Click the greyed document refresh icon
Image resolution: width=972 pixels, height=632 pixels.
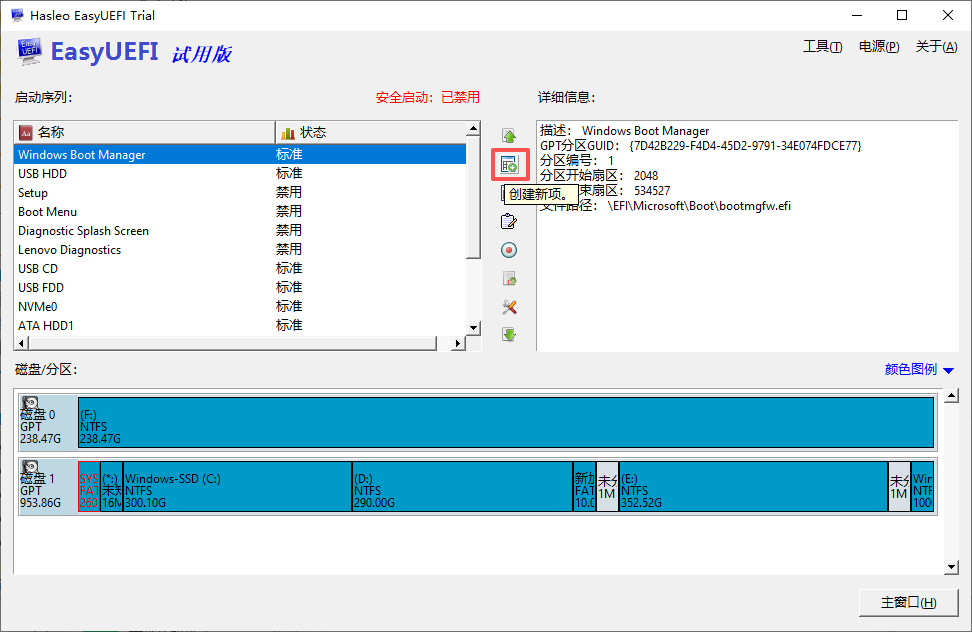pyautogui.click(x=509, y=279)
